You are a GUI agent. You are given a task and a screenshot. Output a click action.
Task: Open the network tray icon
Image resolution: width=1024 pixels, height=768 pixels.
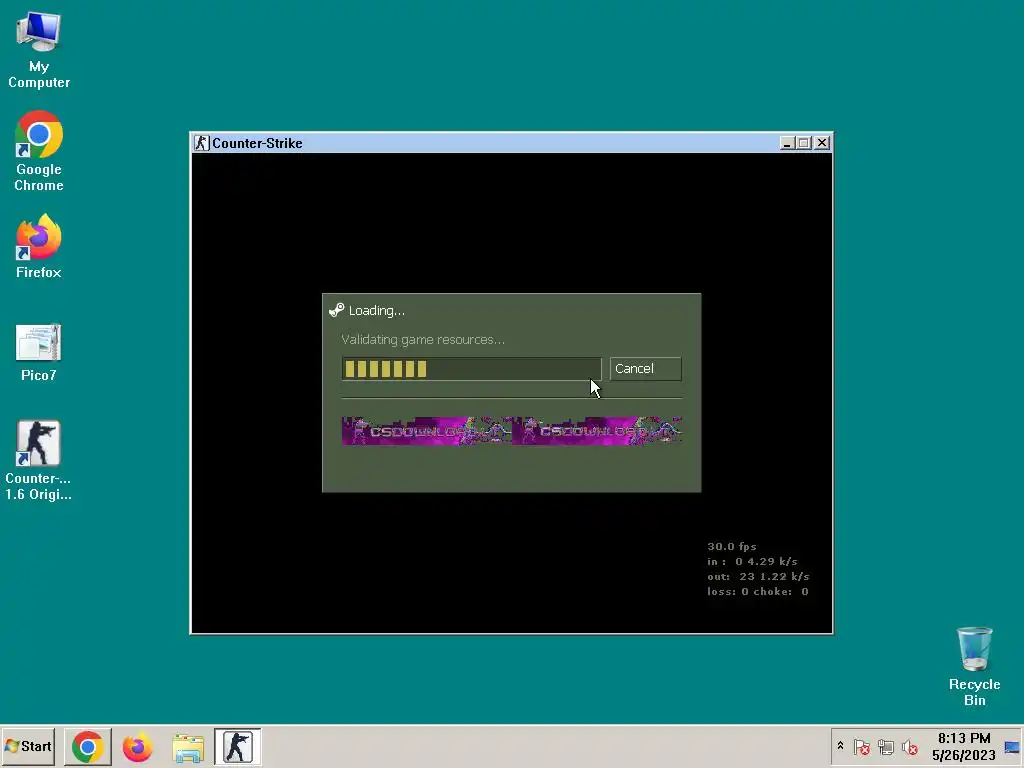pyautogui.click(x=886, y=747)
